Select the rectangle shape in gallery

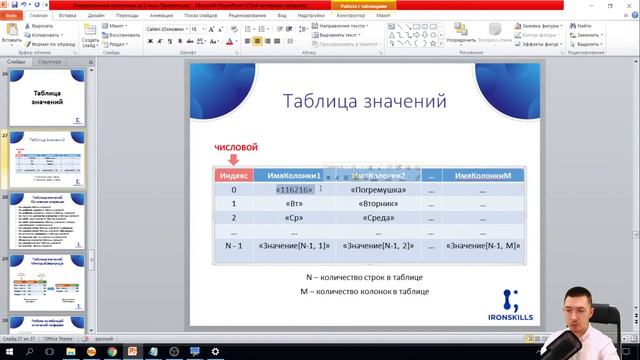click(416, 27)
